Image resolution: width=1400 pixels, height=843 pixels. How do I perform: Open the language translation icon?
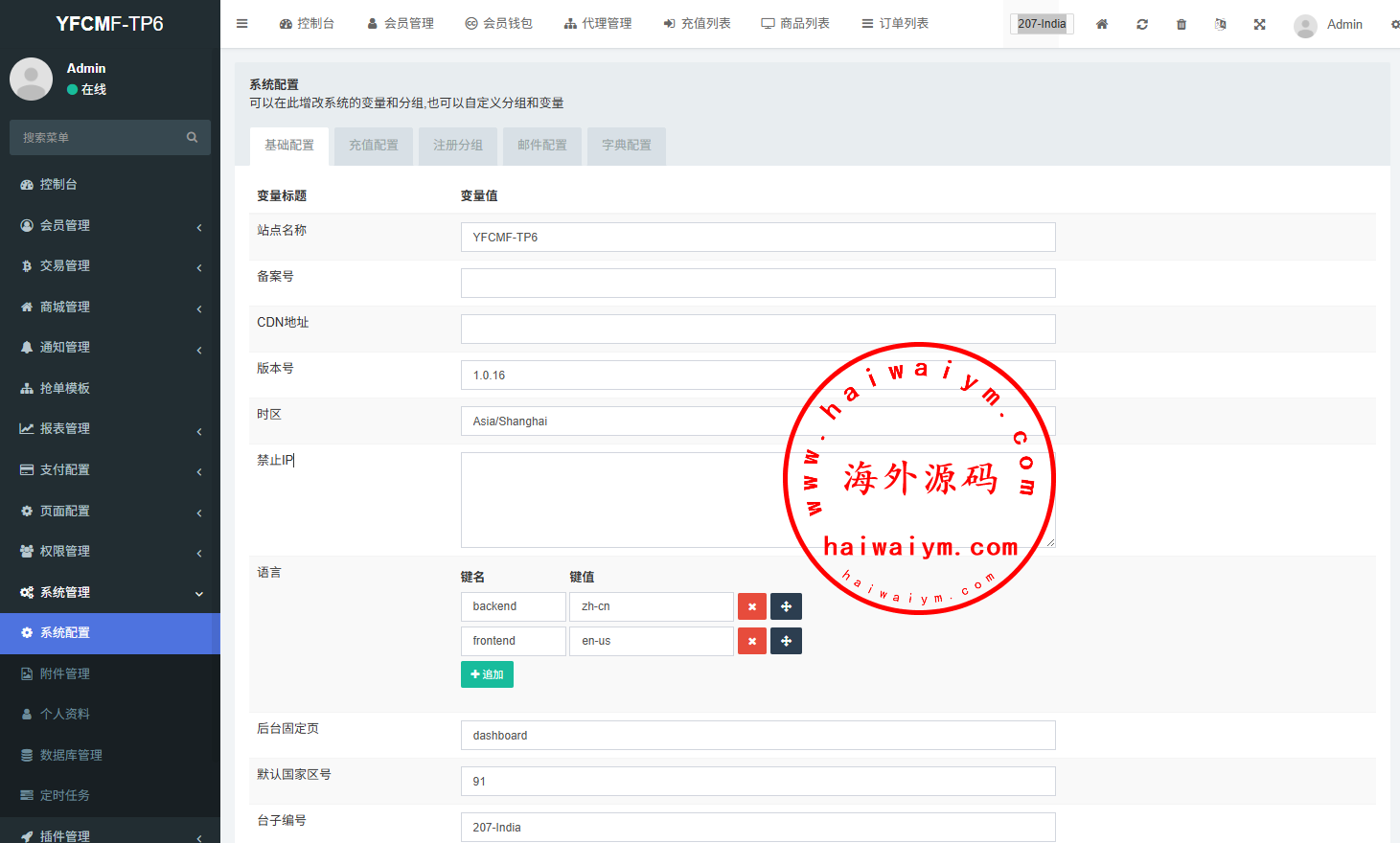tap(1220, 24)
